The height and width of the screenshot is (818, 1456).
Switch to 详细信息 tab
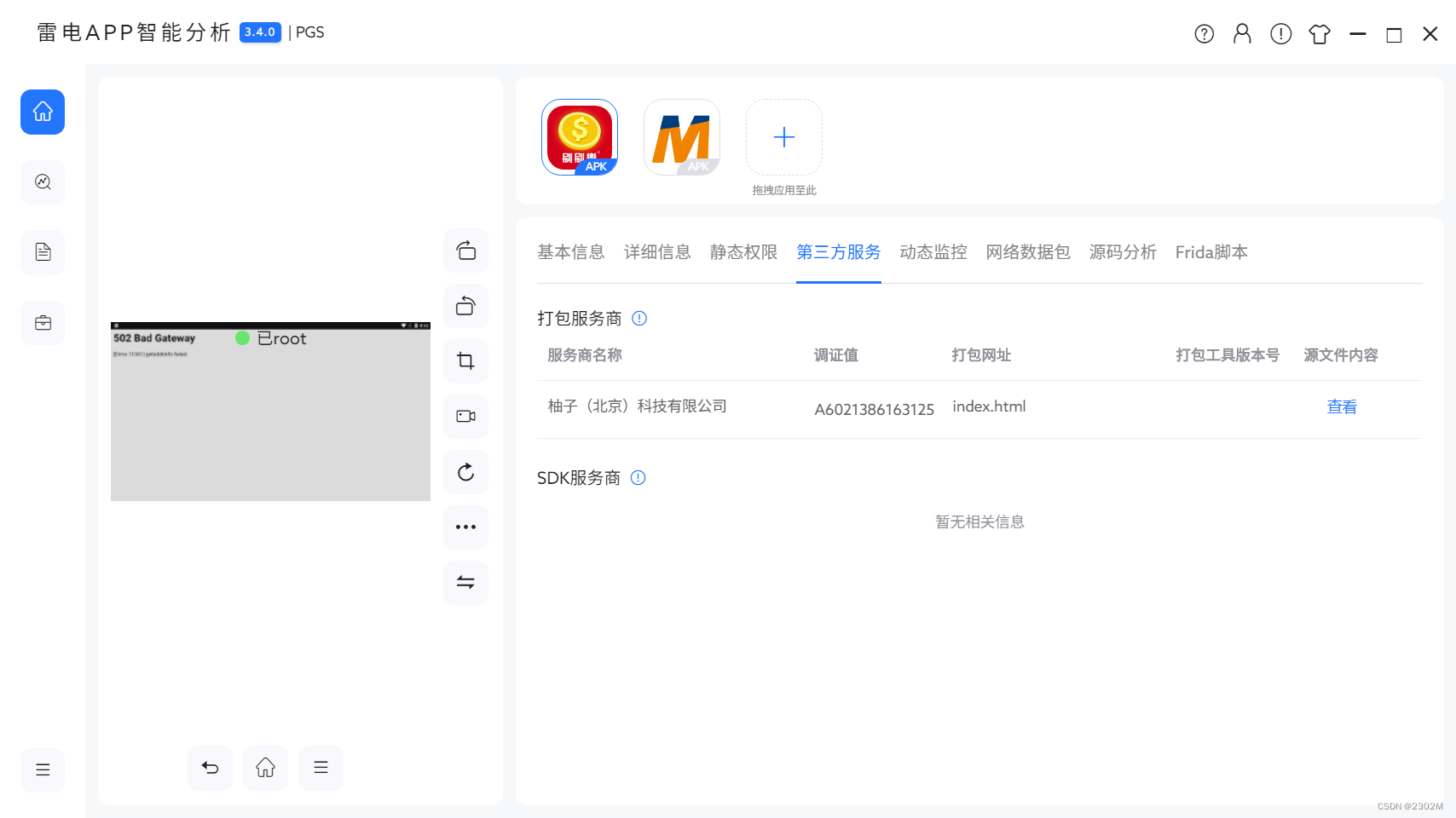[x=657, y=252]
